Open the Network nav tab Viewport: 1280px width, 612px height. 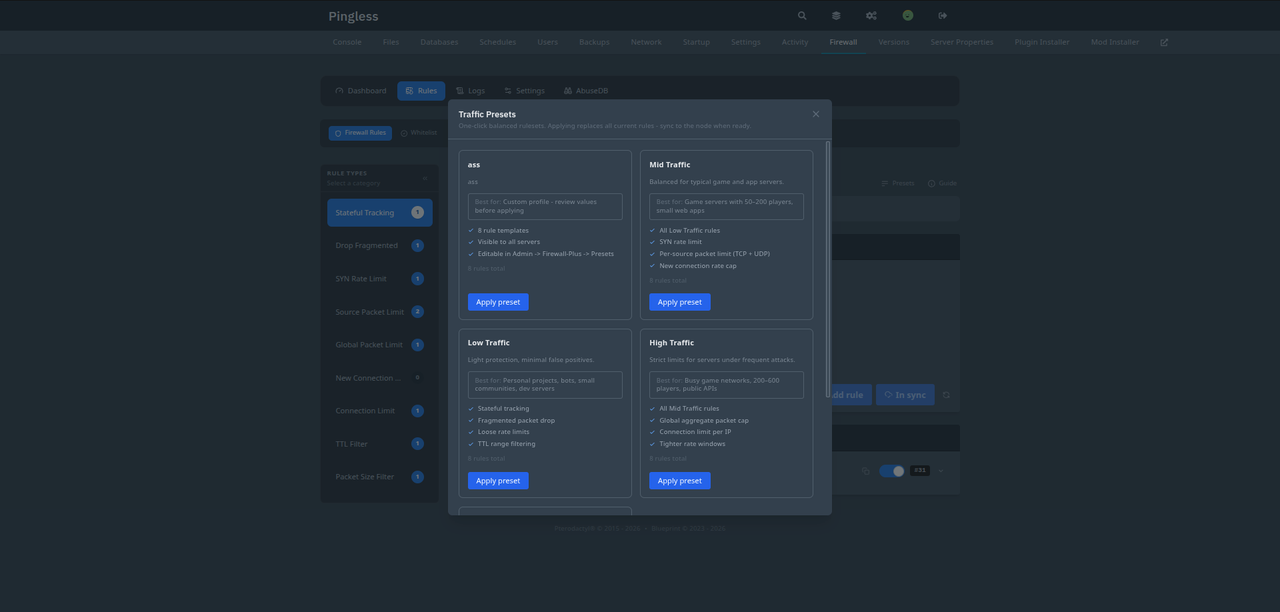[646, 42]
